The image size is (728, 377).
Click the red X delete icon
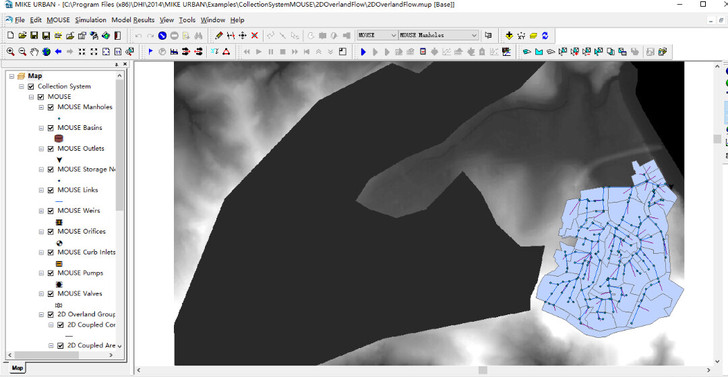point(254,35)
